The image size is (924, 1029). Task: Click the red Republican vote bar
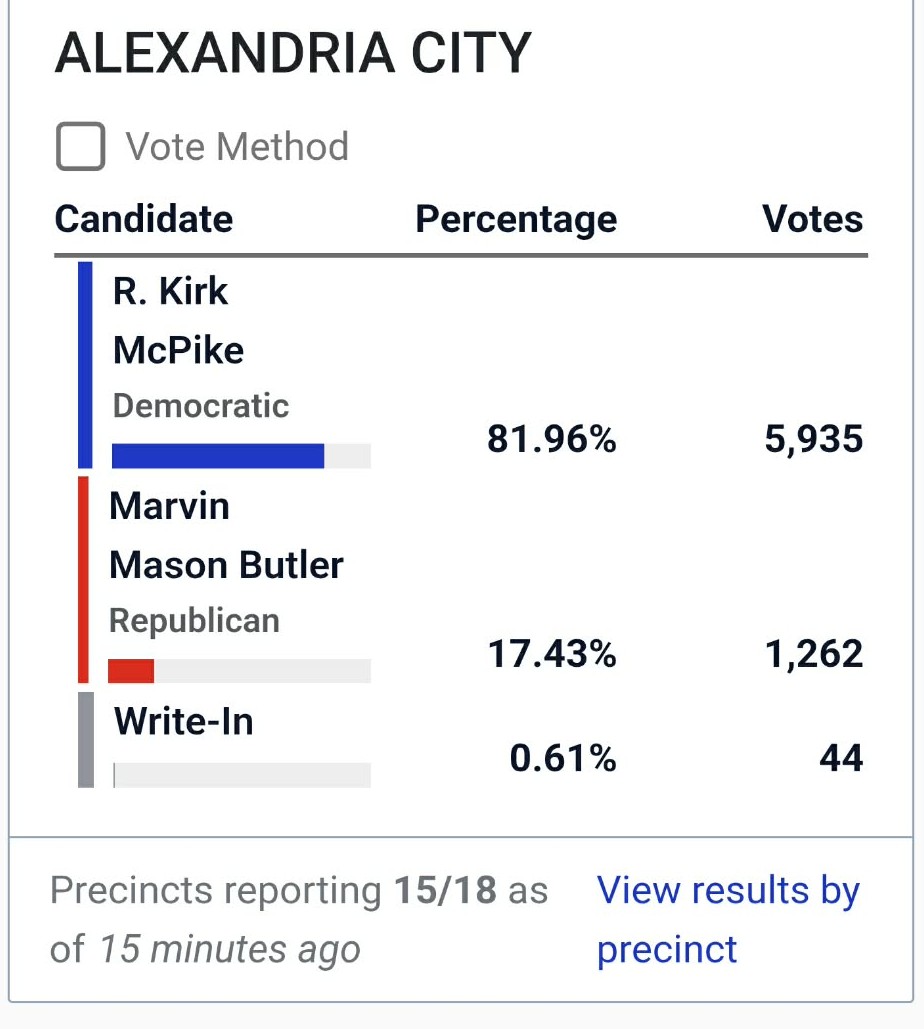[131, 671]
